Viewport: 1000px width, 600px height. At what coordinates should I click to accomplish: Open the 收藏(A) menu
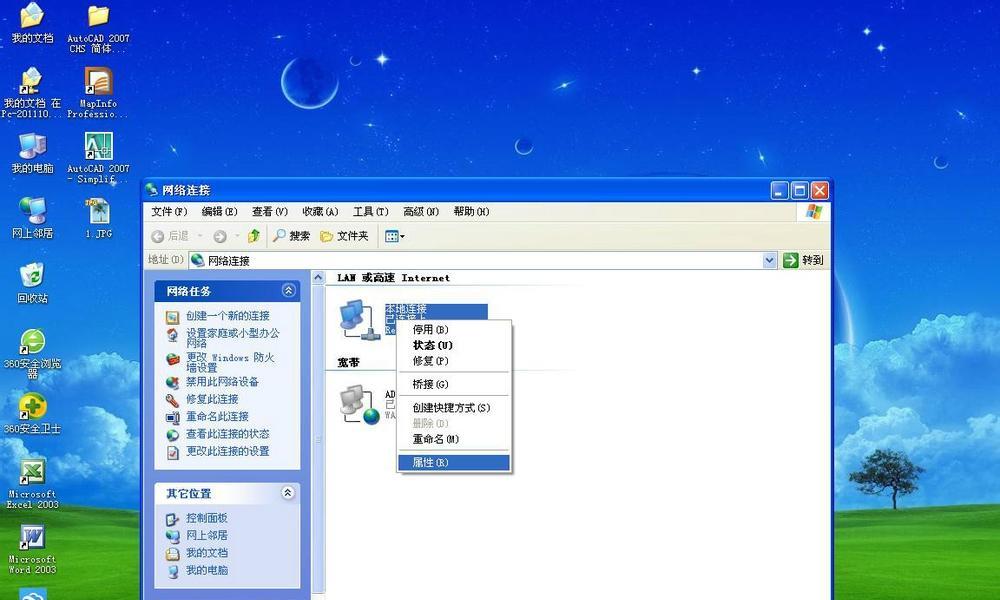pos(320,212)
